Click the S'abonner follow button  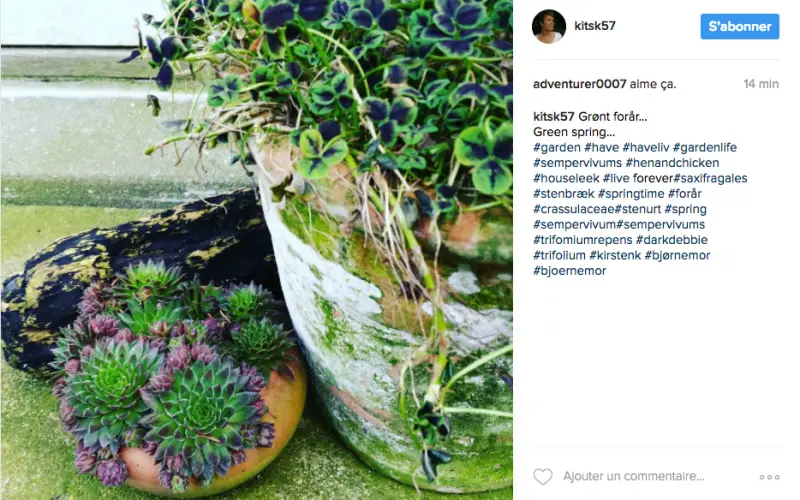(740, 27)
